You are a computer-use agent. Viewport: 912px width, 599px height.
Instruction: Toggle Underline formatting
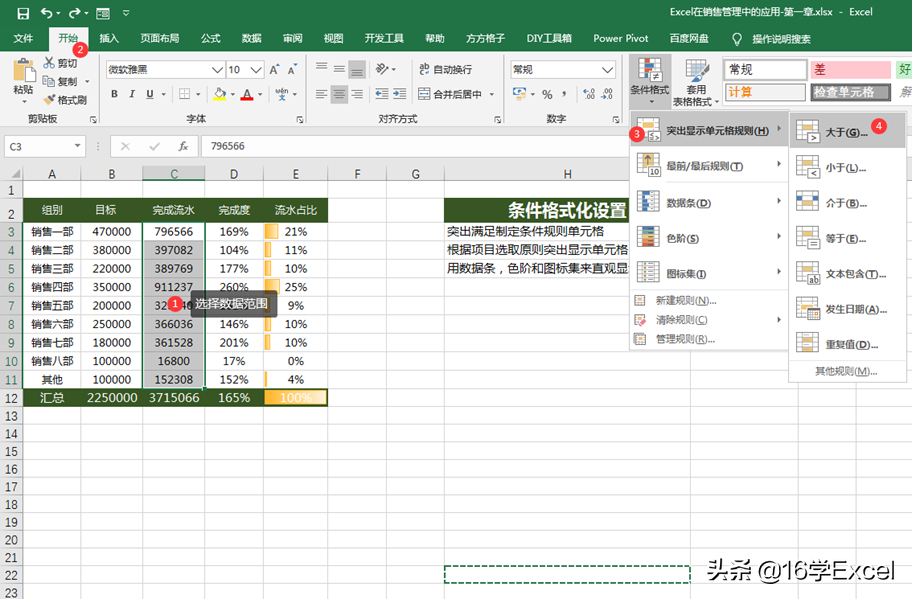click(150, 94)
